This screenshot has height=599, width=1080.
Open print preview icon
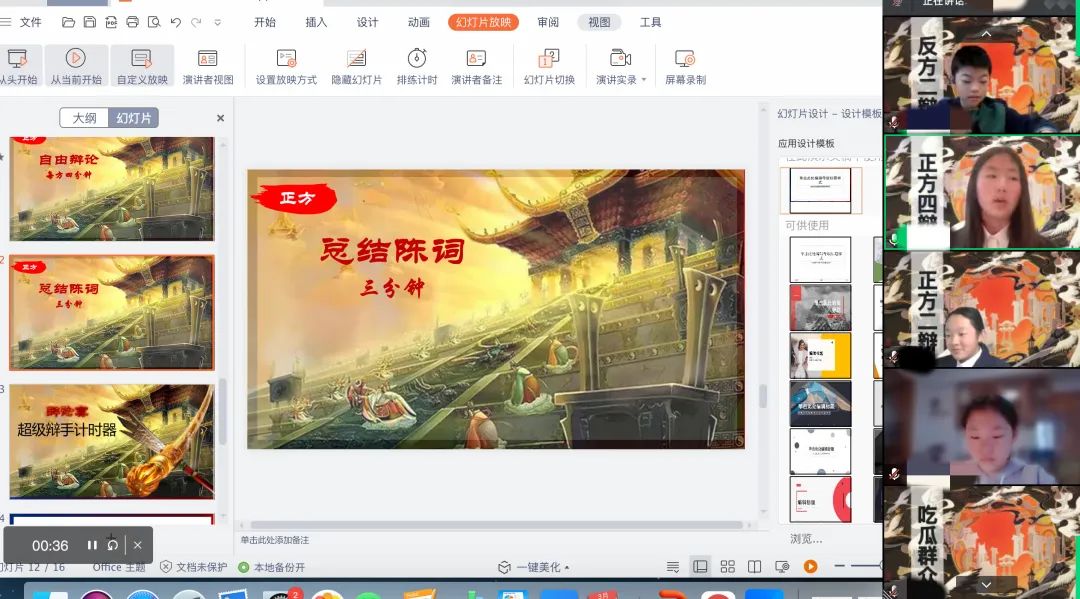coord(154,22)
